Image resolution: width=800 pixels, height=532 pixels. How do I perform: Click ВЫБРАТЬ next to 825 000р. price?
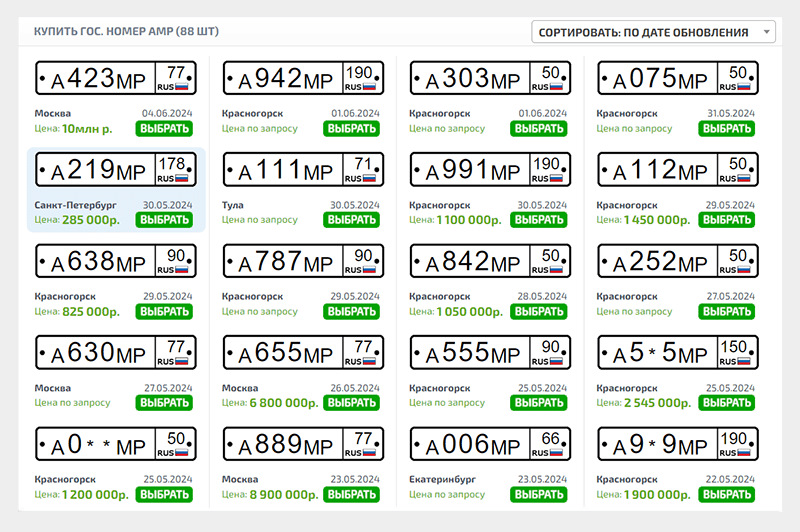coord(164,312)
